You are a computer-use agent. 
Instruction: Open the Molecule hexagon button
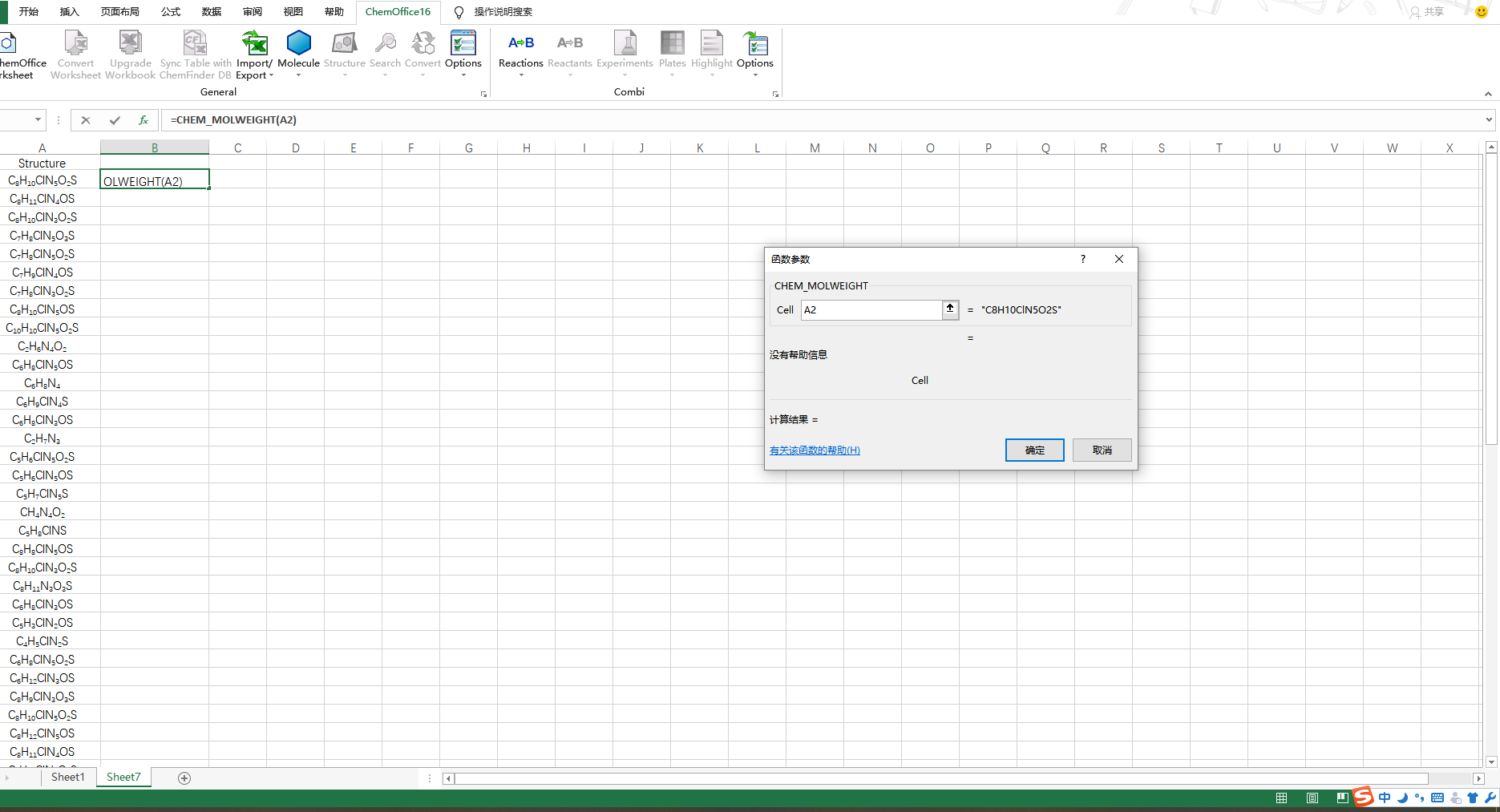click(298, 54)
